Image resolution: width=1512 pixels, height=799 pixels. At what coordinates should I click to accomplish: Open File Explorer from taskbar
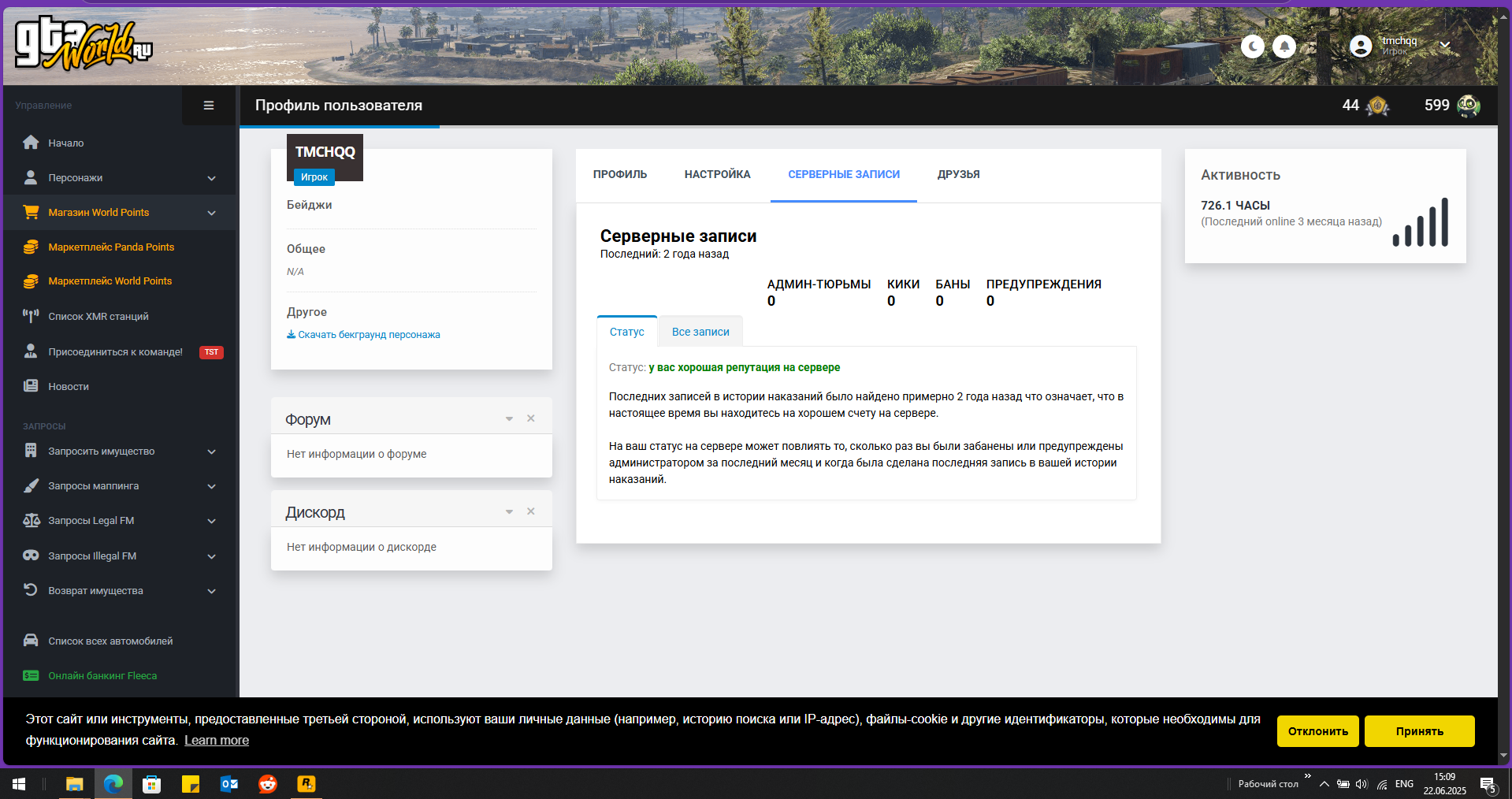click(74, 784)
